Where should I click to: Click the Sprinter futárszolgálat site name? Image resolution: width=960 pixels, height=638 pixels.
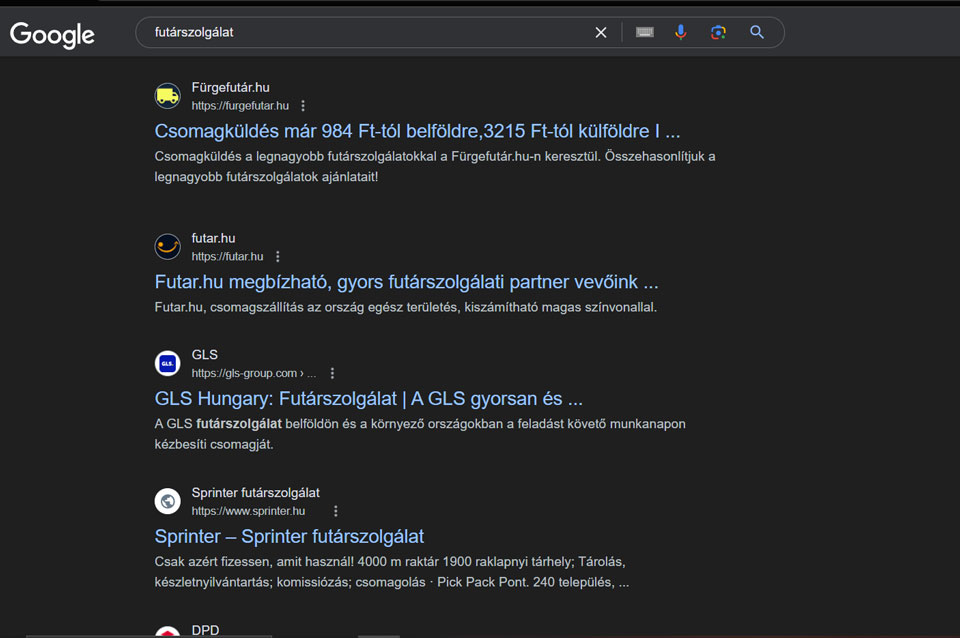(255, 493)
